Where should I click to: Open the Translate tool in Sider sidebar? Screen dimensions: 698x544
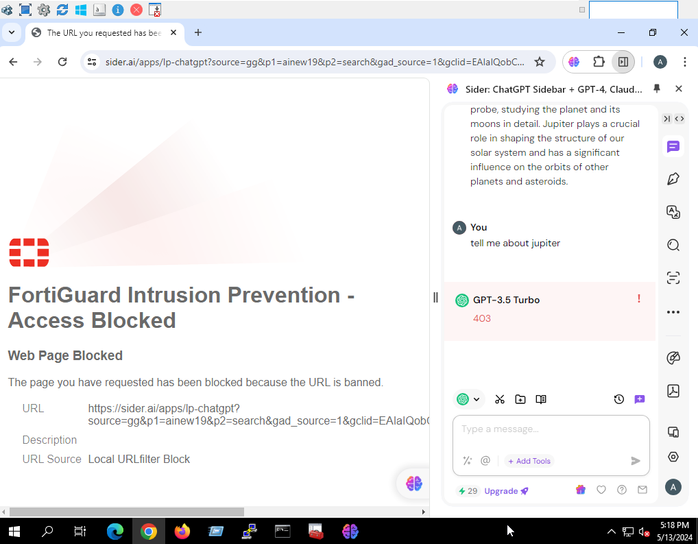[x=673, y=212]
